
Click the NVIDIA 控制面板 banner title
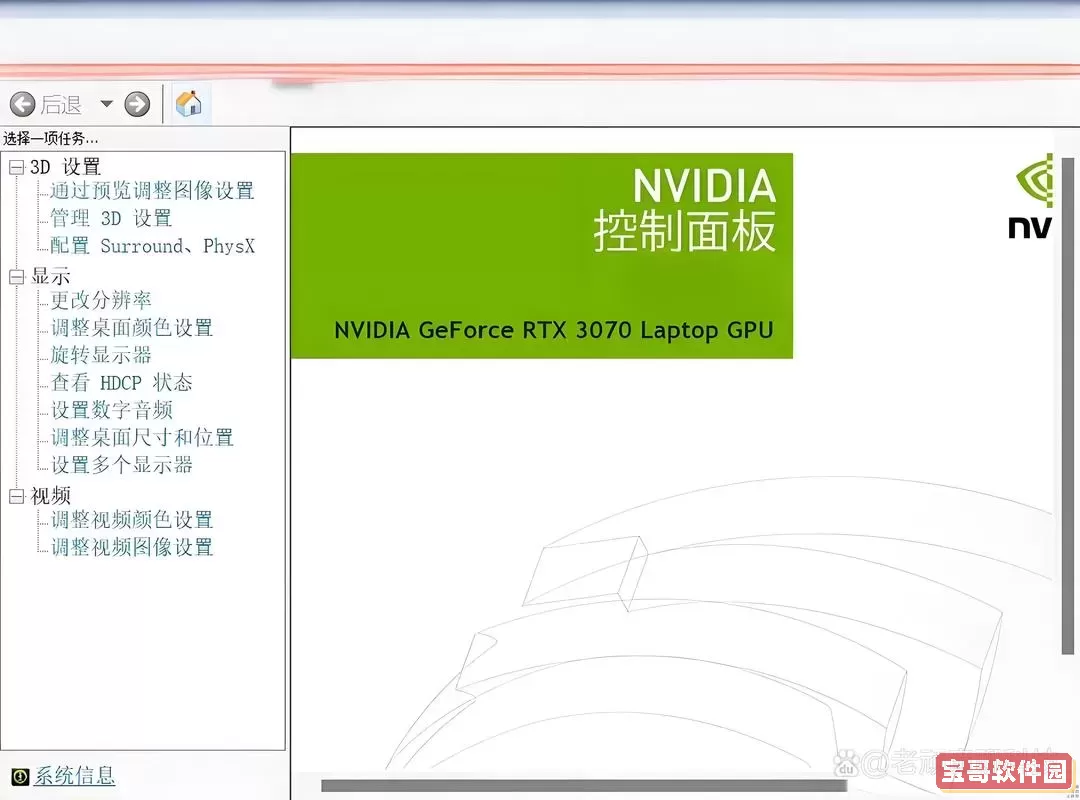coord(685,209)
